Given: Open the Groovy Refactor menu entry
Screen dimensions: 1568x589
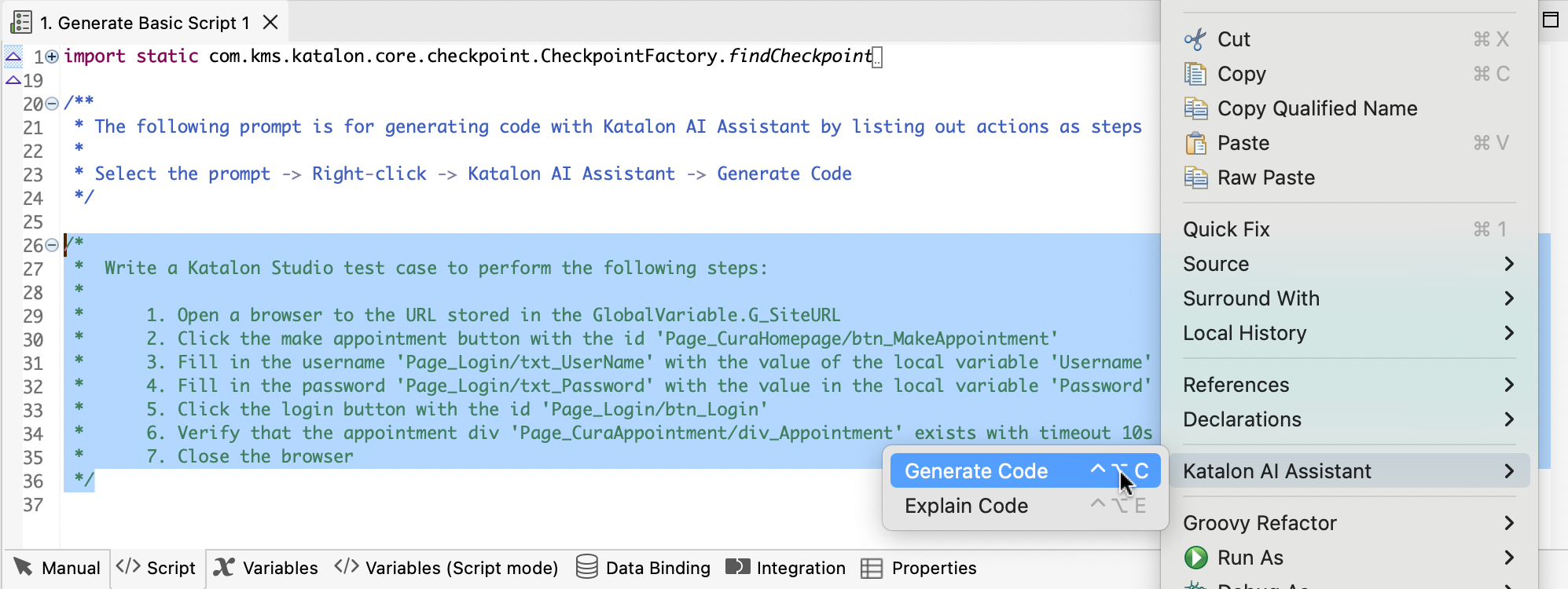Looking at the screenshot, I should (x=1349, y=523).
